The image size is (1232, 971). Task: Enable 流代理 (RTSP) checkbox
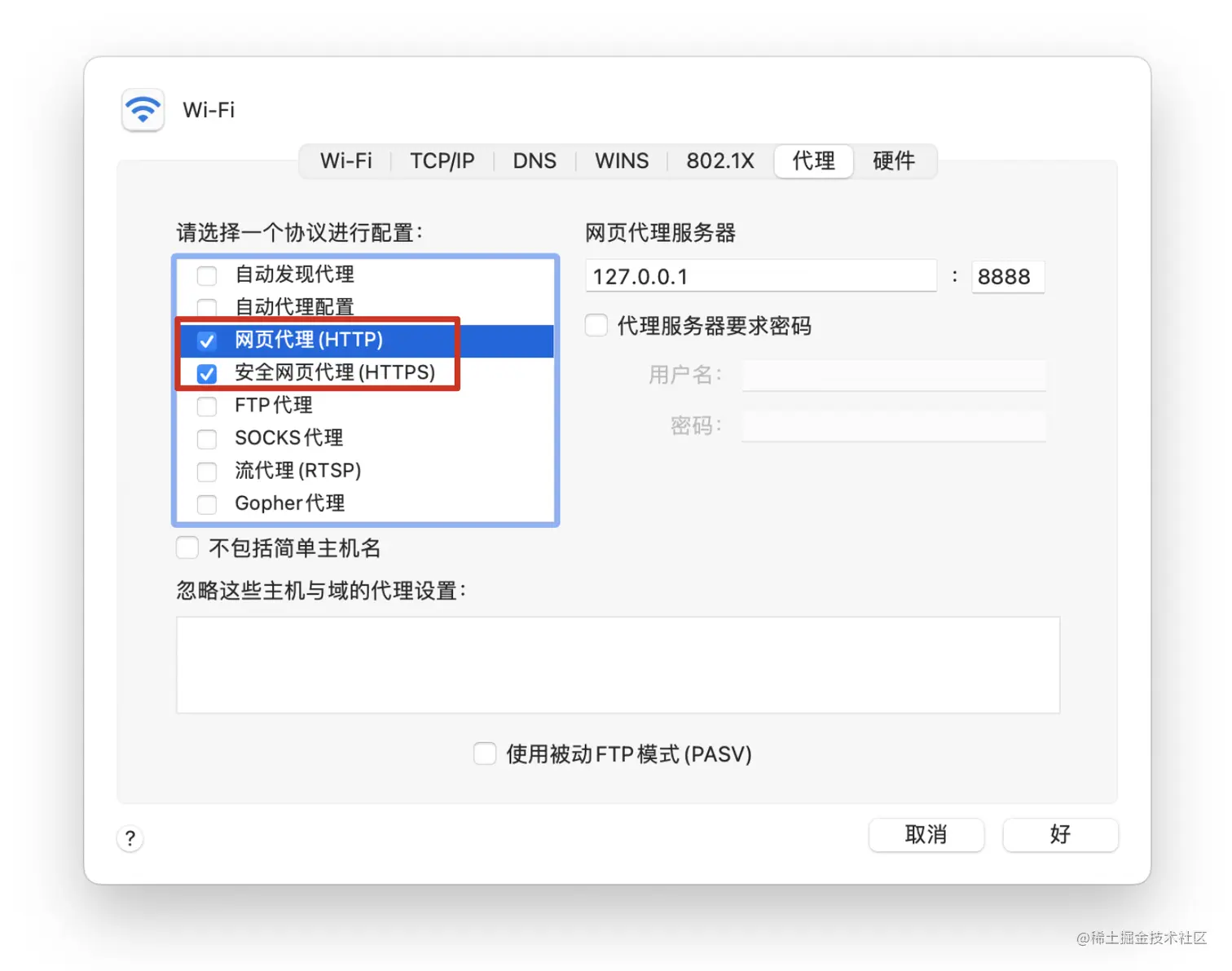pyautogui.click(x=207, y=472)
